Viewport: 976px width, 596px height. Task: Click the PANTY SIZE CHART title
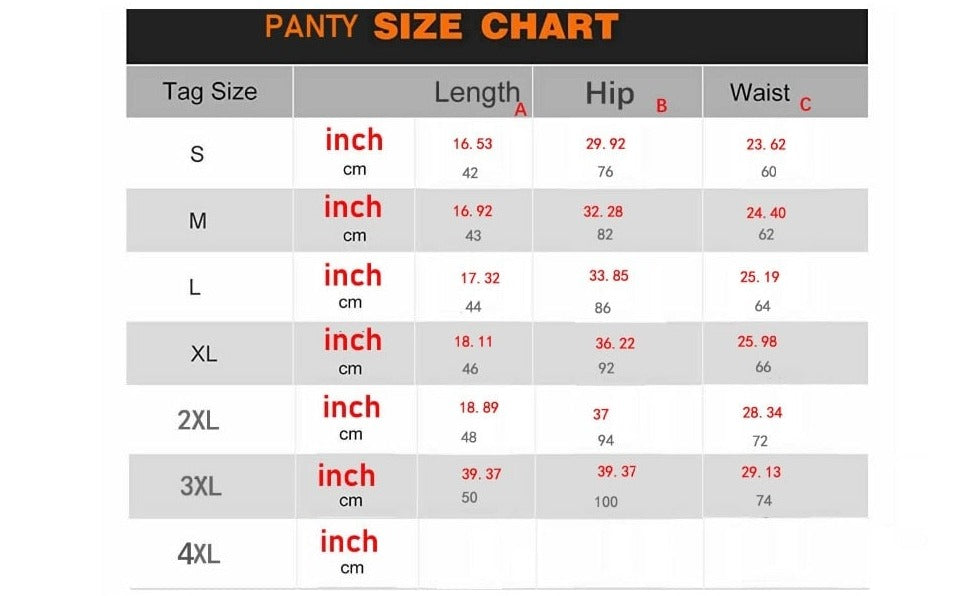pos(441,27)
